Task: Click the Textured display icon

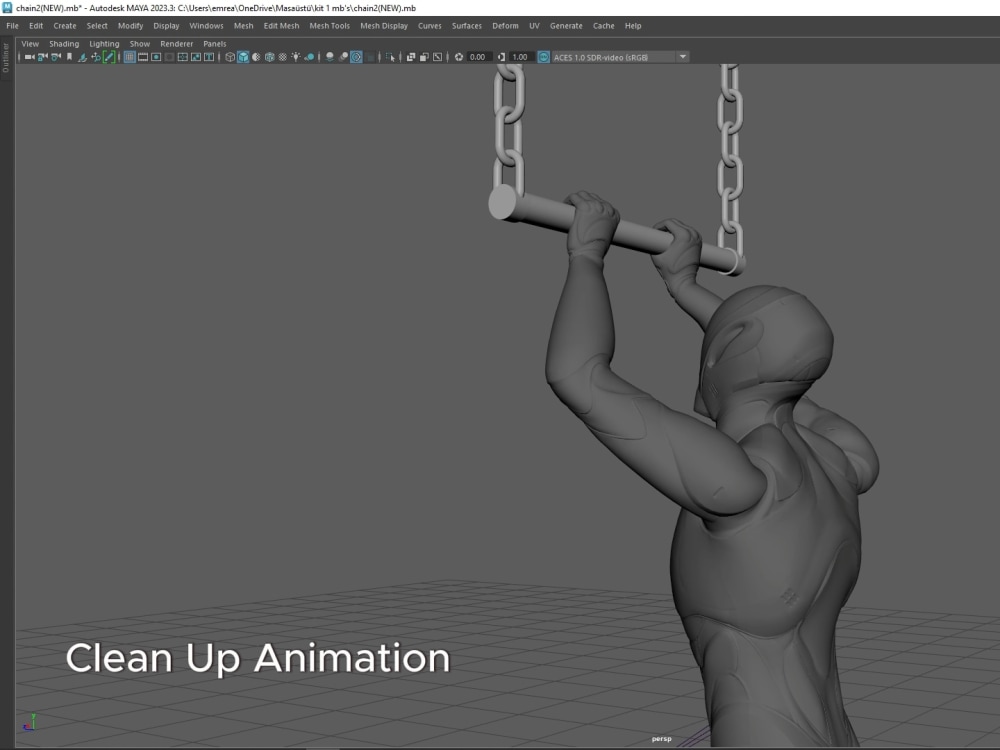Action: pos(283,57)
